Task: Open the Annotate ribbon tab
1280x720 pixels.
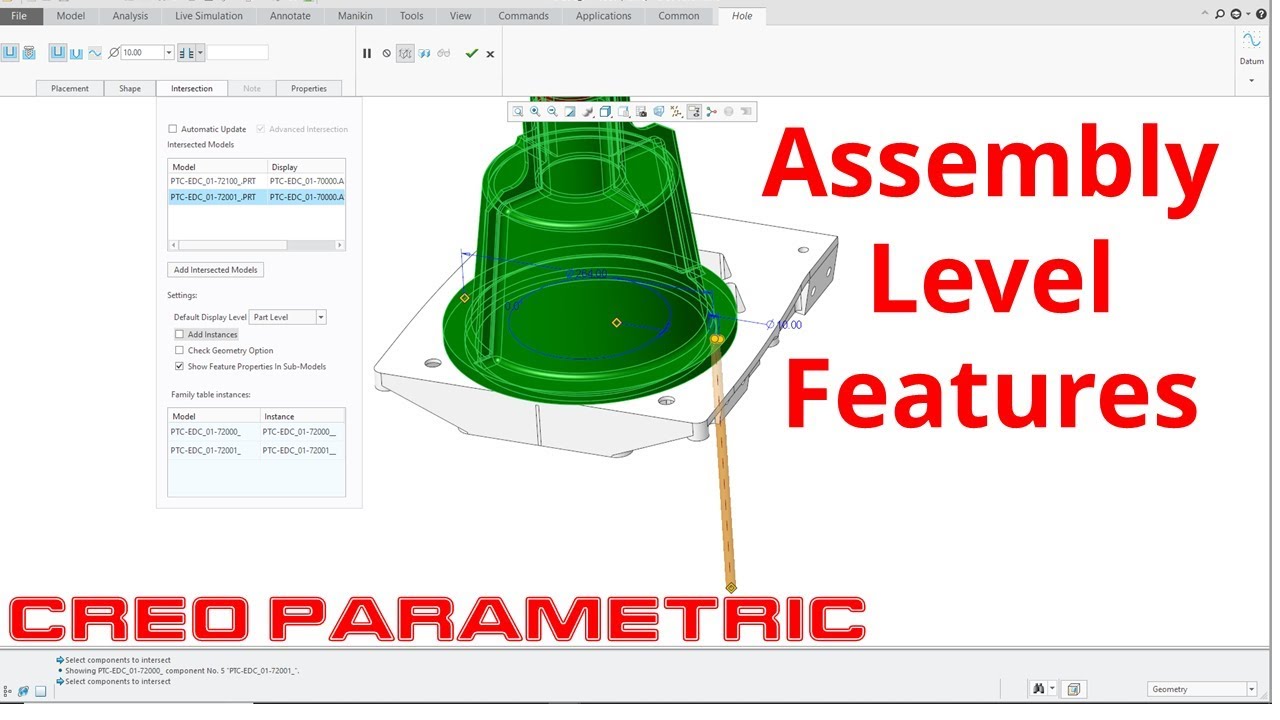Action: (290, 16)
